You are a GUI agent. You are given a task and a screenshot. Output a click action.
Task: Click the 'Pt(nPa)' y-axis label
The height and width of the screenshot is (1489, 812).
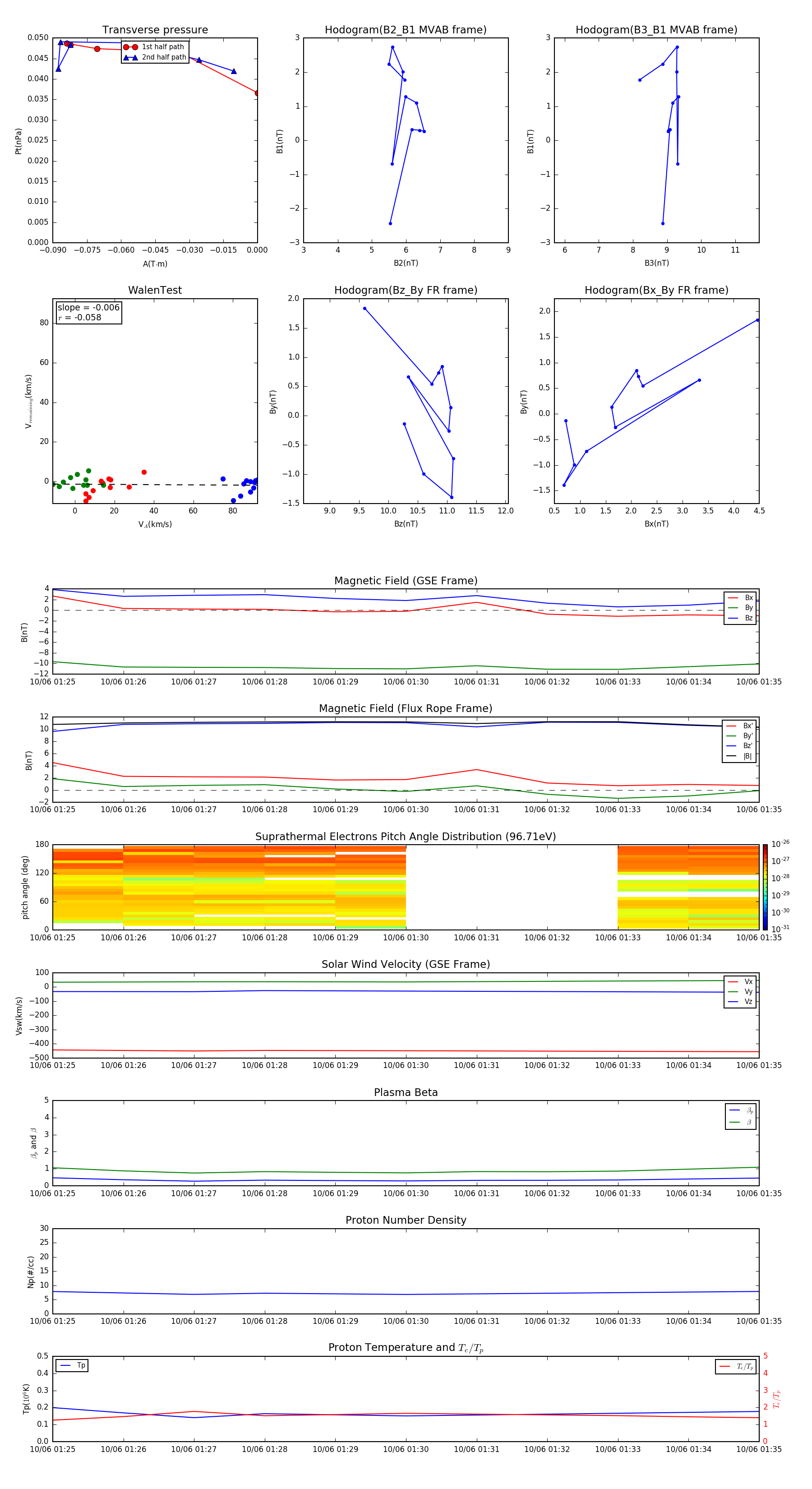pyautogui.click(x=18, y=141)
